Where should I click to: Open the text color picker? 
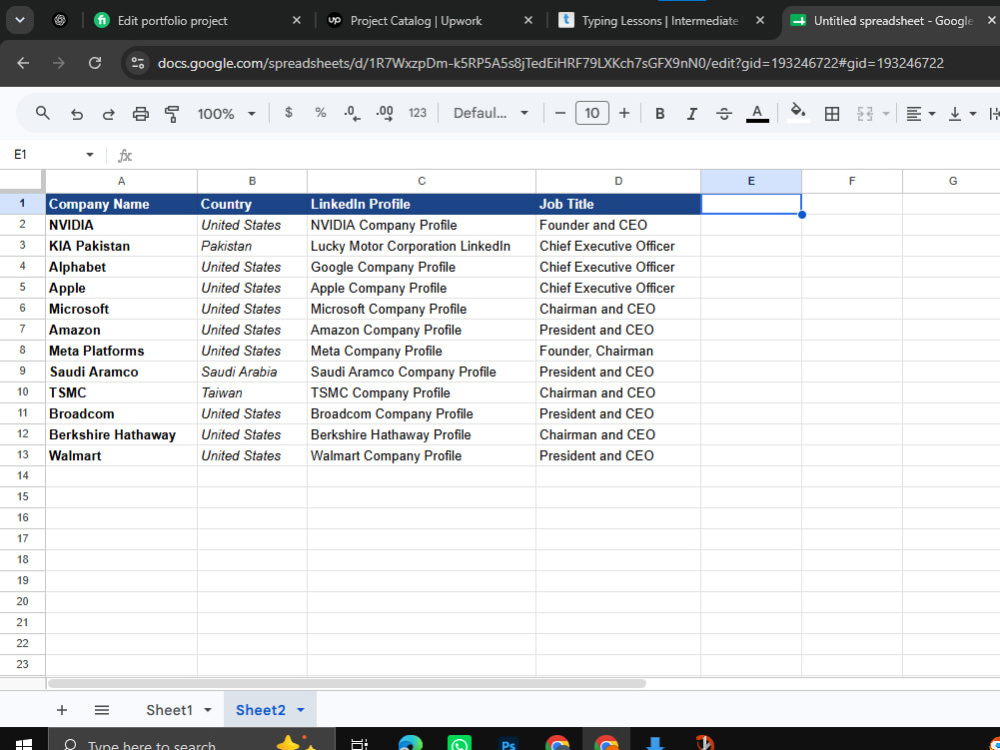(757, 114)
